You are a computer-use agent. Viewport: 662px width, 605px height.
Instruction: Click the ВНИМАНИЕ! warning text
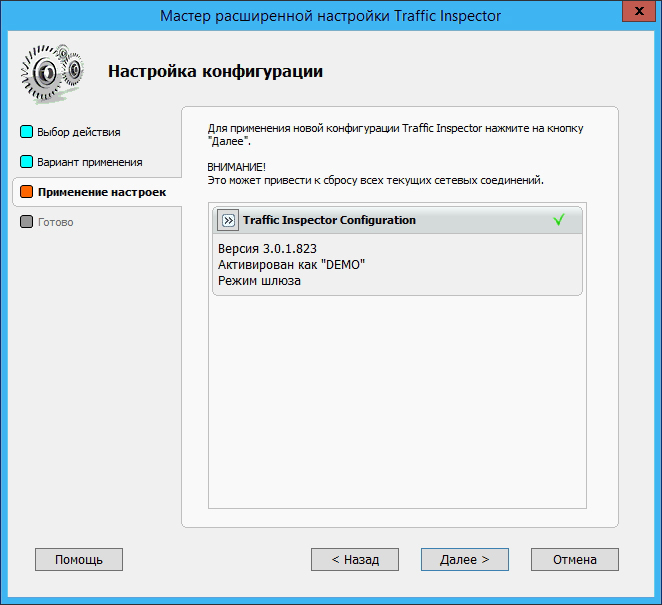point(236,167)
